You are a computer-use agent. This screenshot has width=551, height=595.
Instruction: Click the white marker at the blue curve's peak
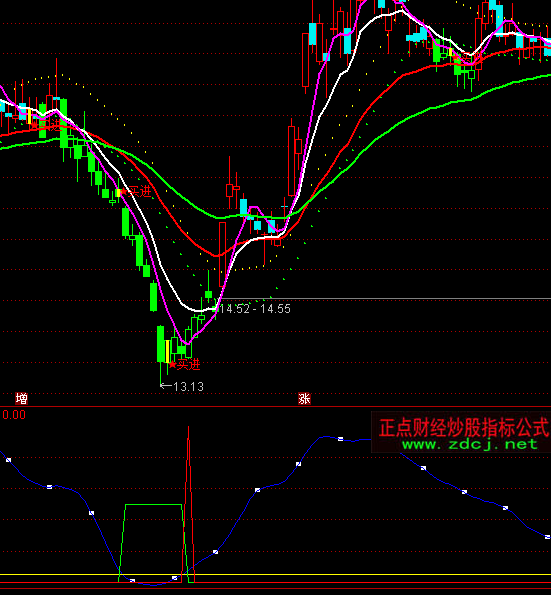click(x=340, y=439)
